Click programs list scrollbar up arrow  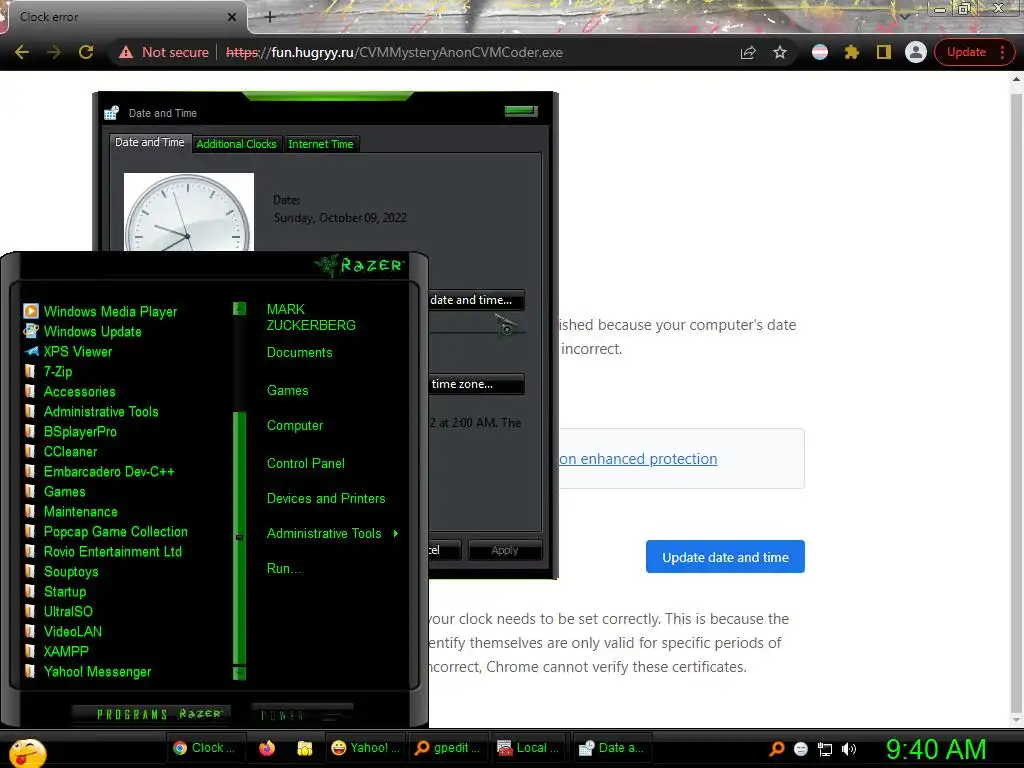point(240,308)
